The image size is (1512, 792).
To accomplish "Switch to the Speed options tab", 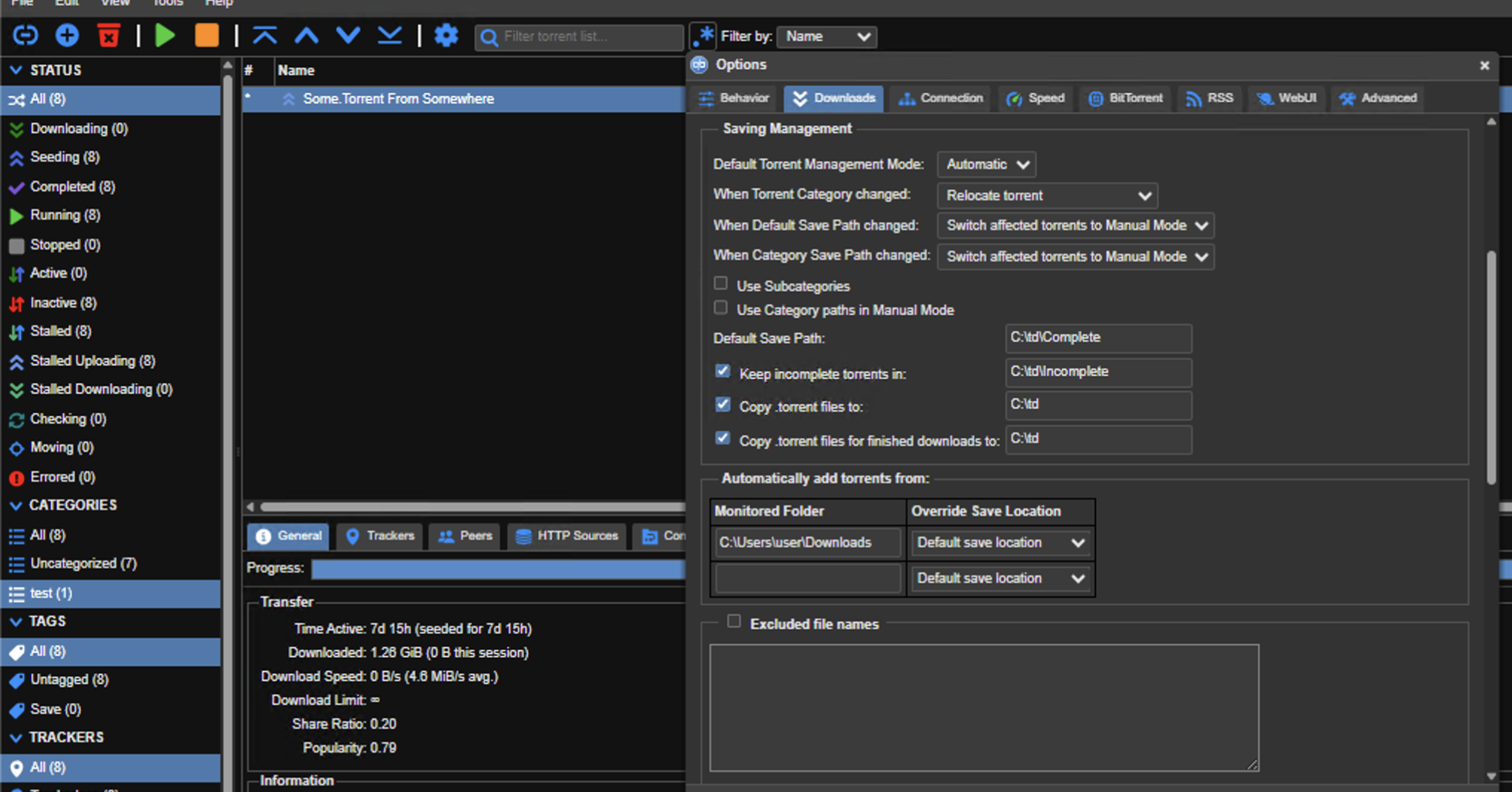I will click(x=1036, y=98).
